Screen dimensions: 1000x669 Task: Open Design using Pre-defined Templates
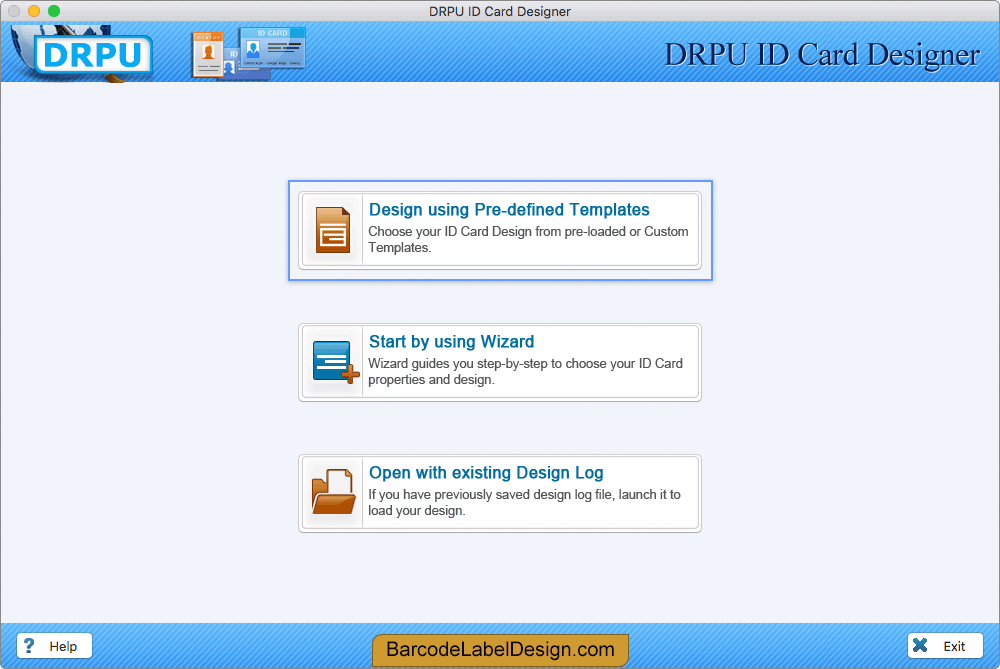click(500, 230)
